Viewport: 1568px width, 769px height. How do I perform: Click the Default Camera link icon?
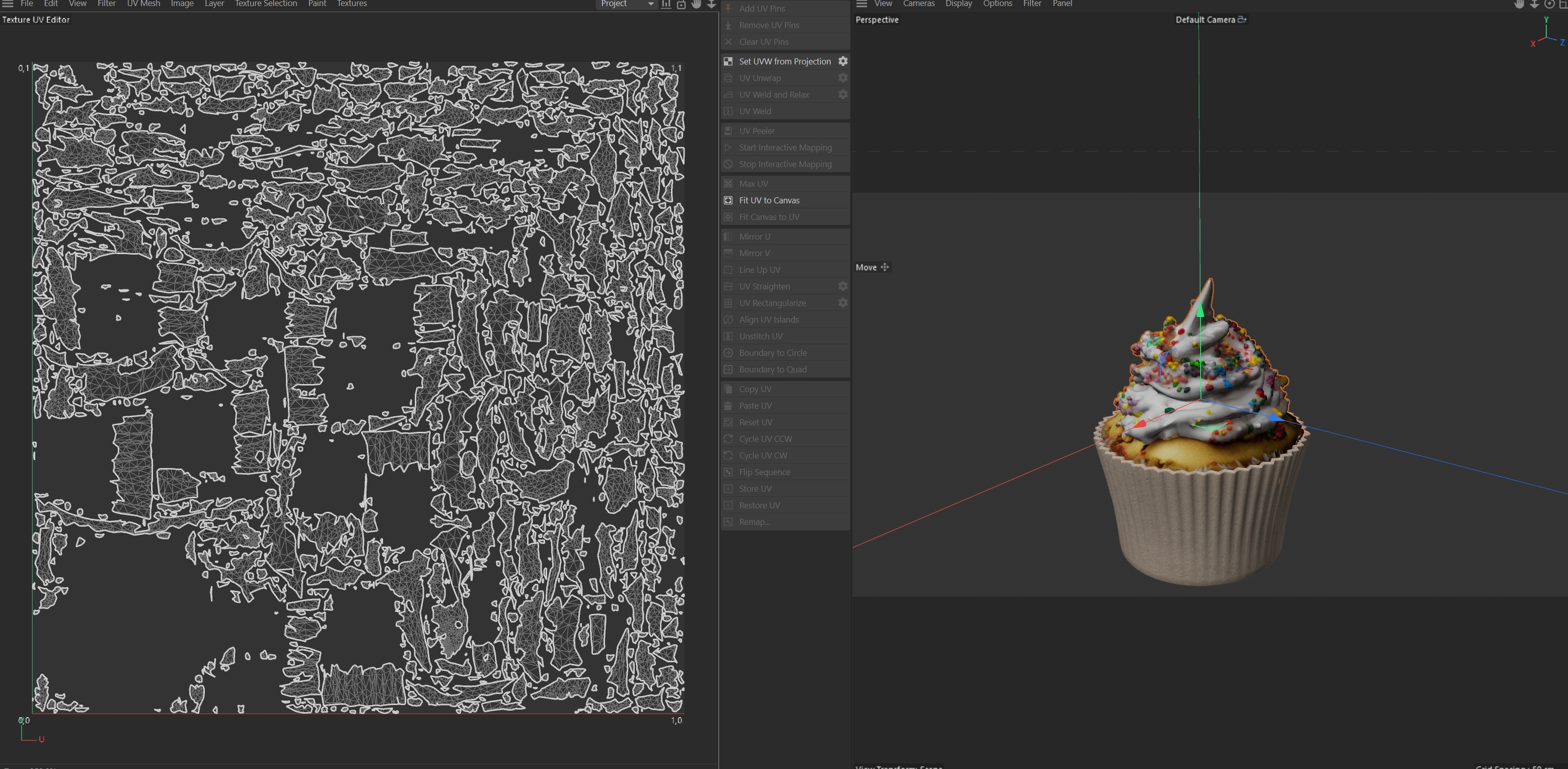click(x=1242, y=20)
